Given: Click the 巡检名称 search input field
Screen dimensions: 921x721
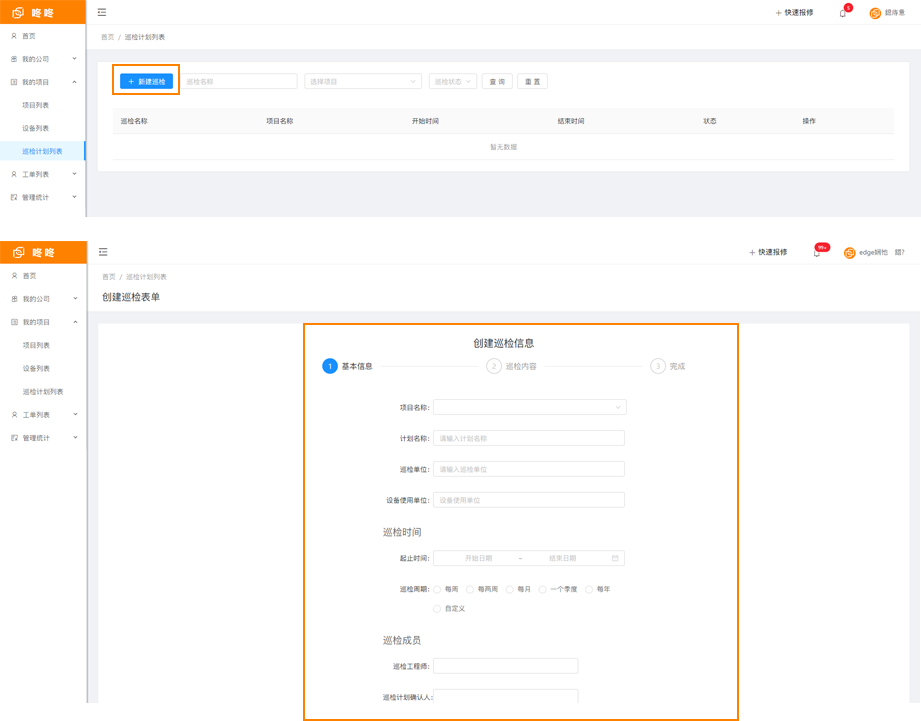Looking at the screenshot, I should 239,82.
